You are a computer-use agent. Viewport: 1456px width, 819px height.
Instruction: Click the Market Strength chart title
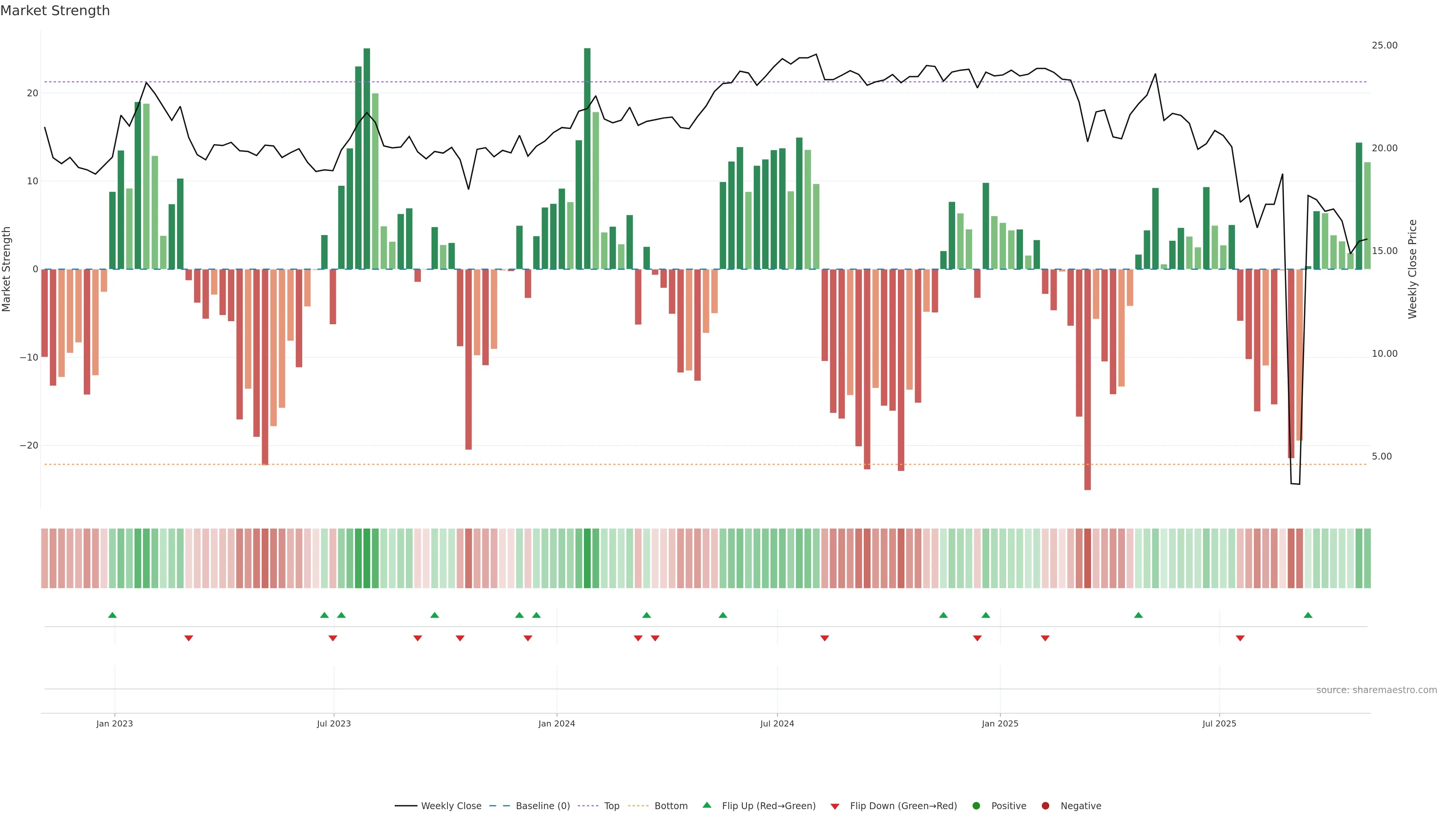[x=55, y=11]
